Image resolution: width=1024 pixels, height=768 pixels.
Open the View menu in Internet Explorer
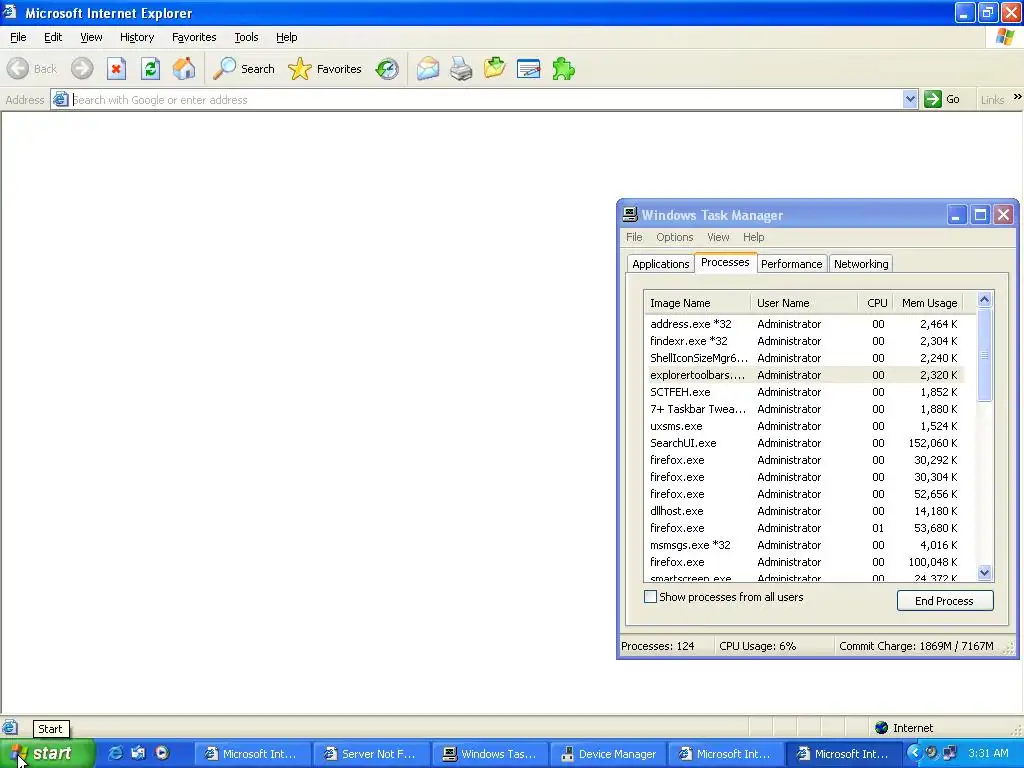click(91, 37)
